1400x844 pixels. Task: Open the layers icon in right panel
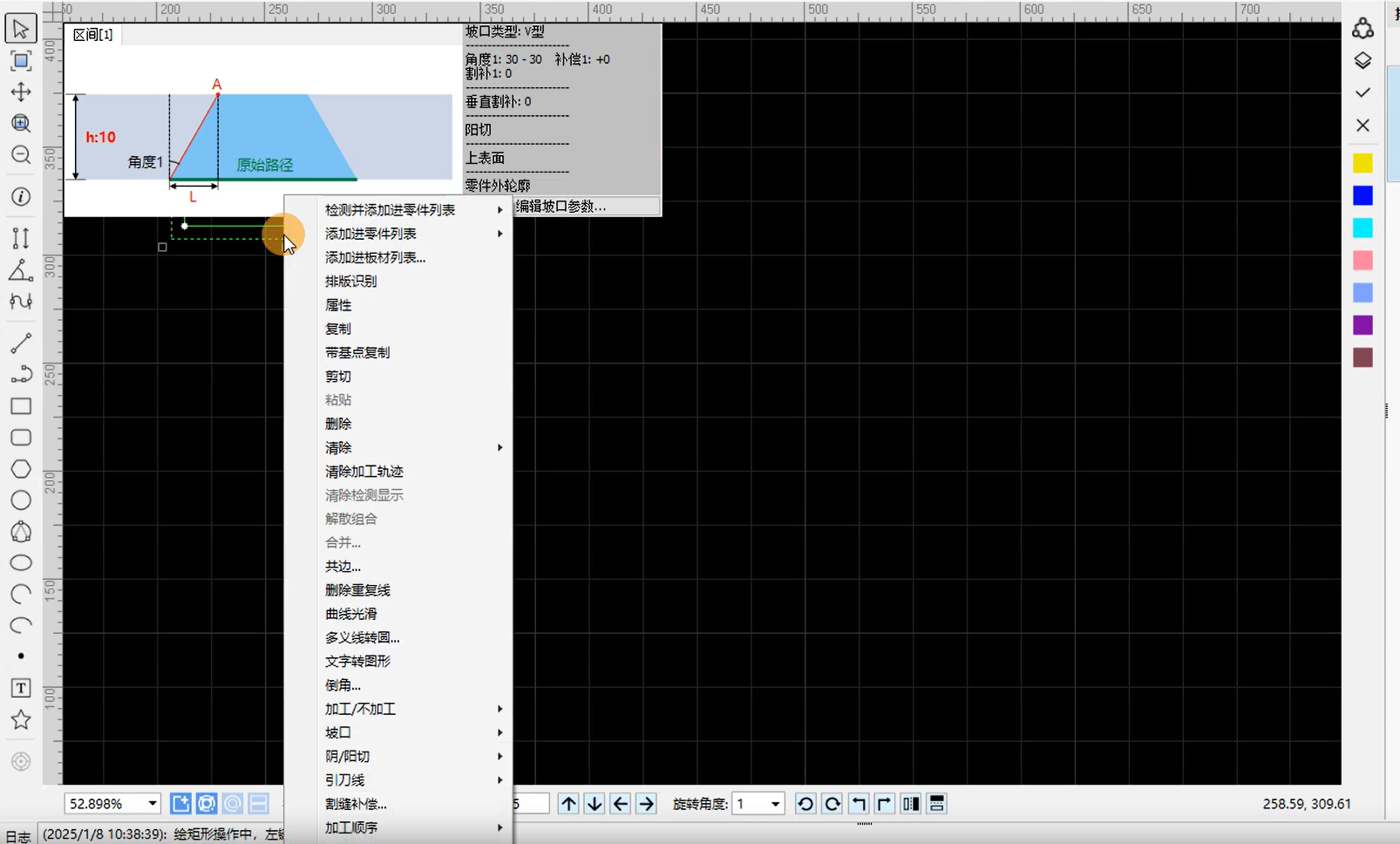tap(1363, 61)
